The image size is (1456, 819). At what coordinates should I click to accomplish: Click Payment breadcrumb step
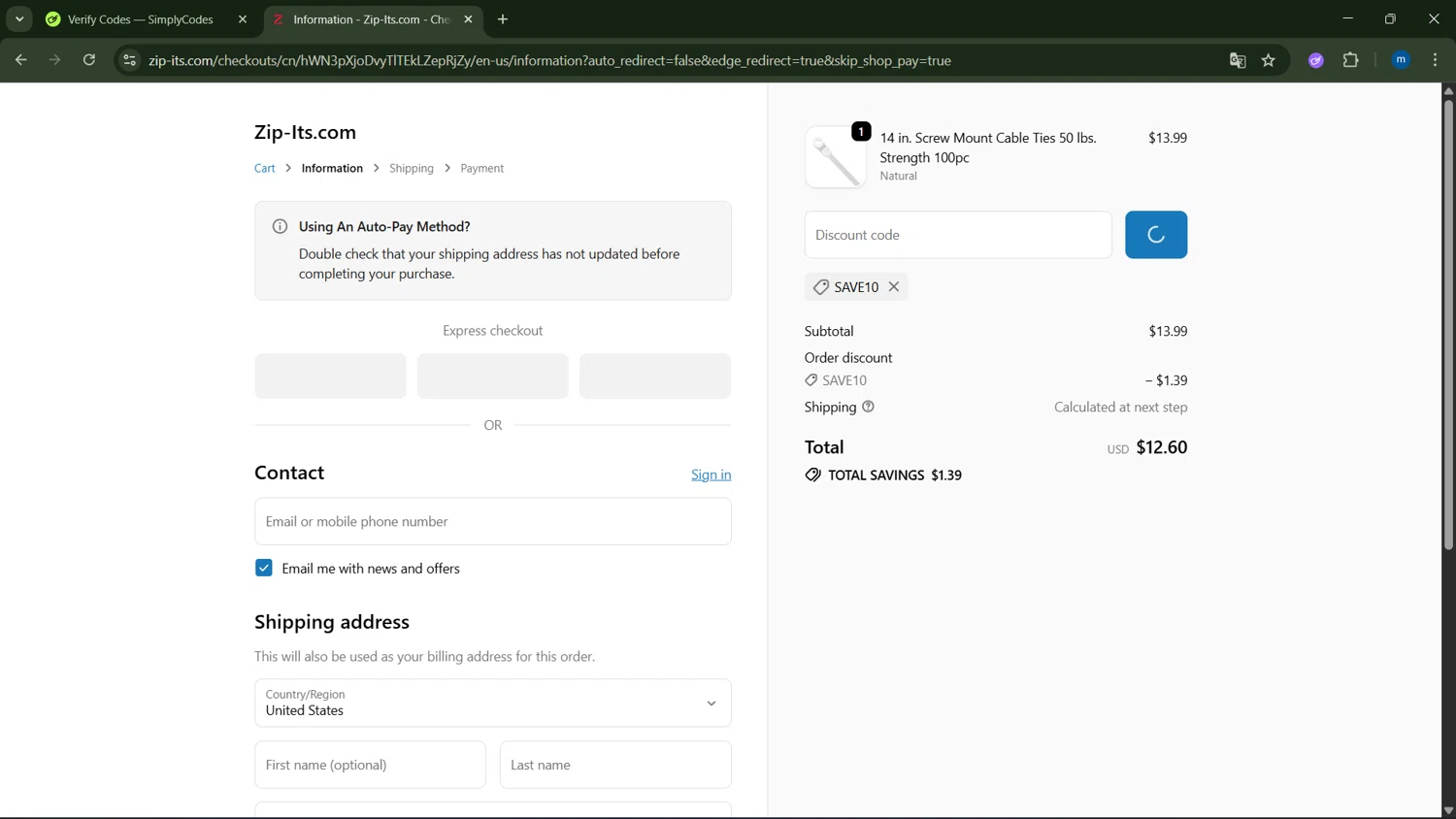pos(482,168)
